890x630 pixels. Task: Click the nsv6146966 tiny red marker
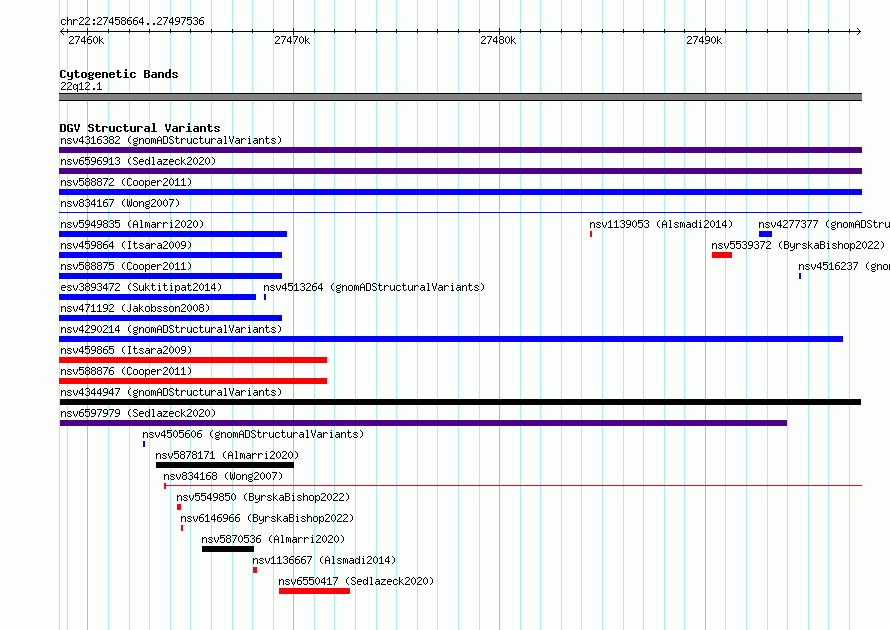click(x=182, y=528)
